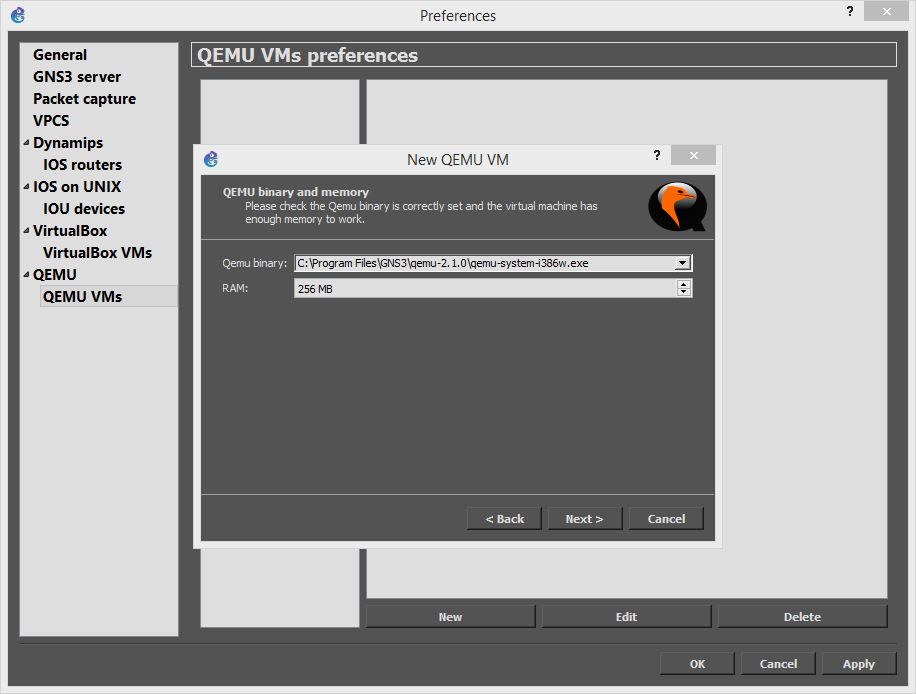Collapse the VirtualBox tree node
Viewport: 916px width, 694px height.
pos(26,230)
